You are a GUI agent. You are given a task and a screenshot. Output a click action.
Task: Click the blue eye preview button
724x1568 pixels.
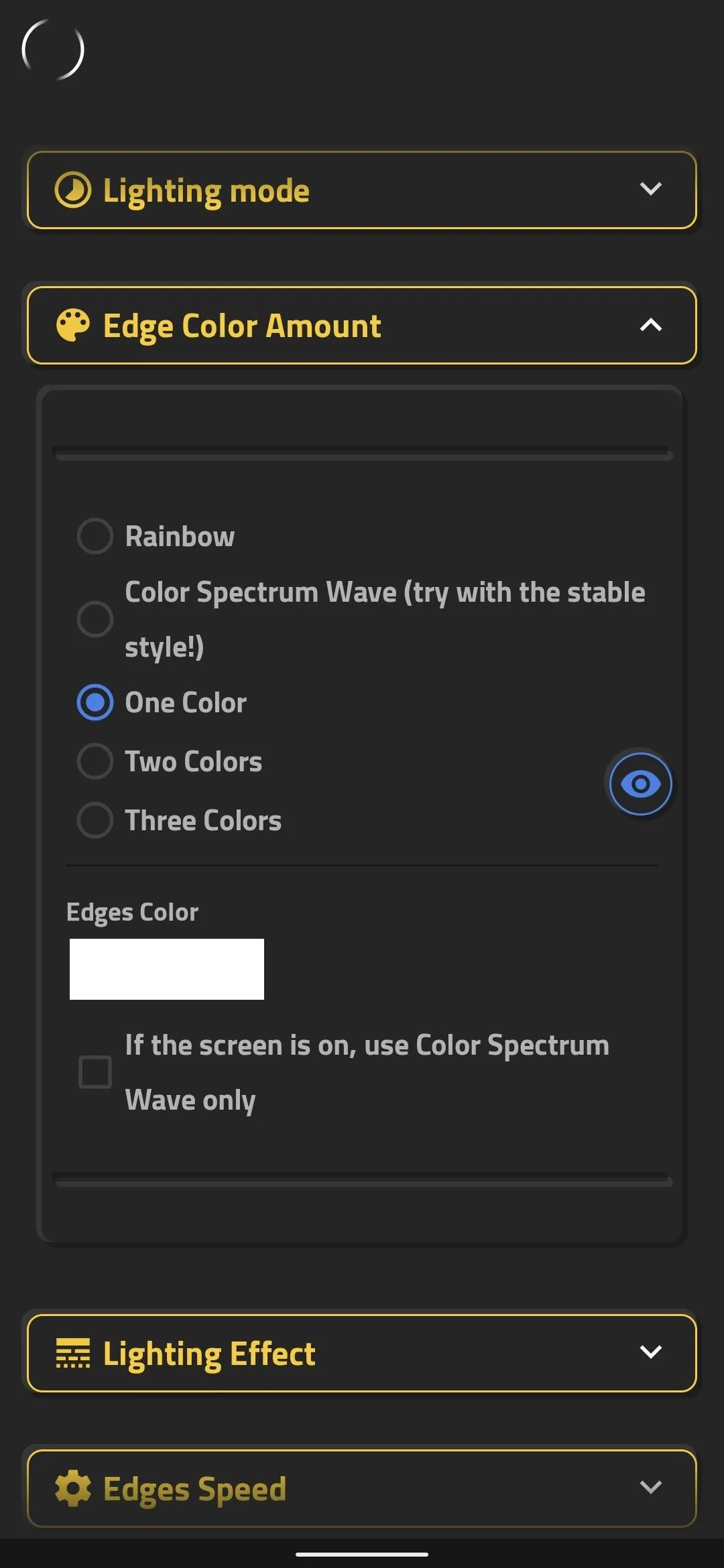(640, 783)
